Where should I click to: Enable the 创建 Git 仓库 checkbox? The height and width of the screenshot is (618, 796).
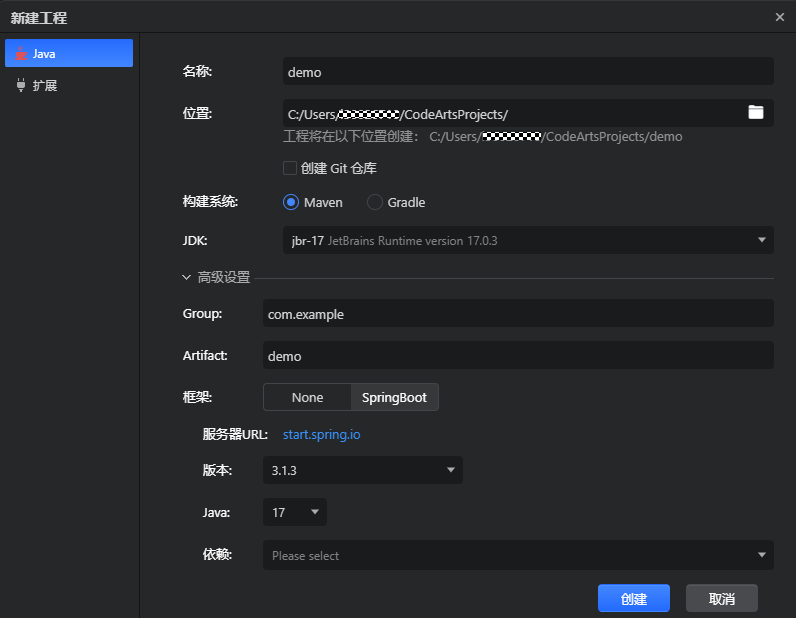coord(290,168)
